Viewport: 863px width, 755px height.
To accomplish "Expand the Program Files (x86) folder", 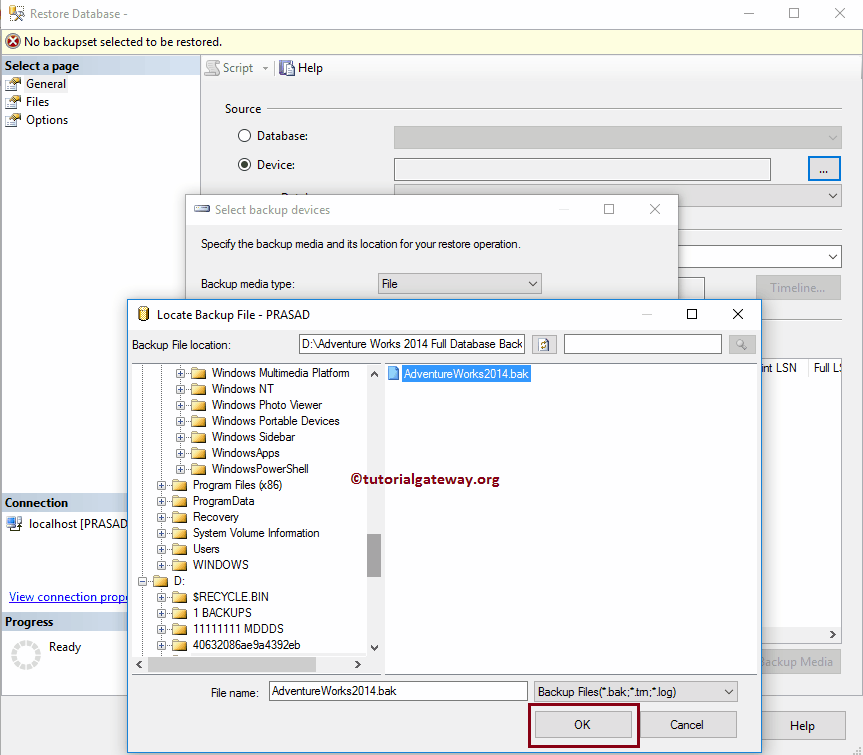I will (163, 484).
